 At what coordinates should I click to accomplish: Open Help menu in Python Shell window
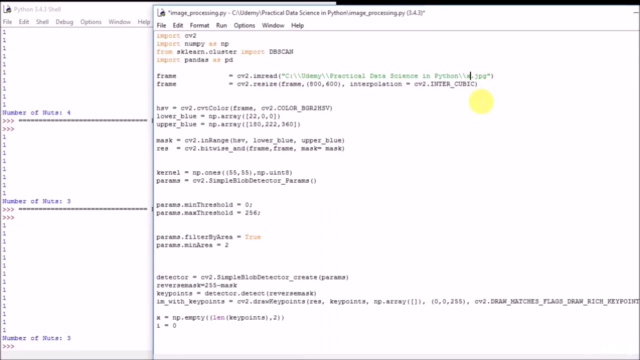click(x=143, y=22)
